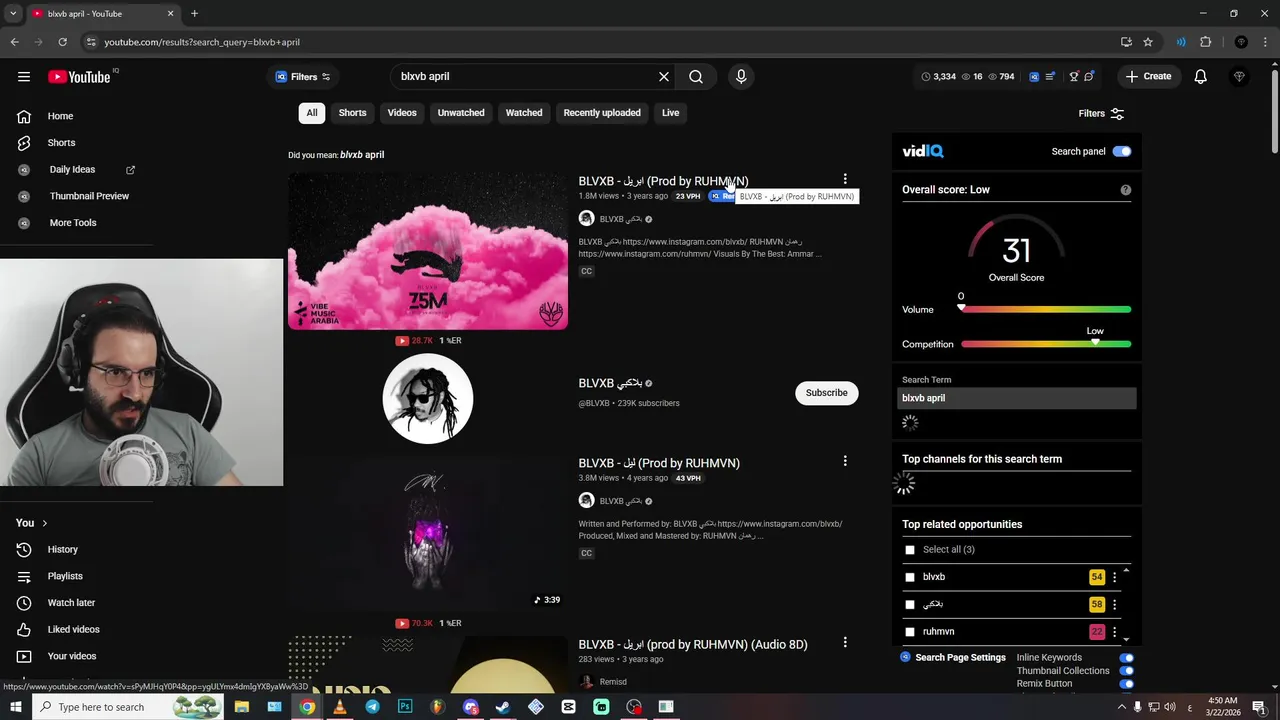
Task: Open the vidIQ trophy icon
Action: coord(1074,76)
